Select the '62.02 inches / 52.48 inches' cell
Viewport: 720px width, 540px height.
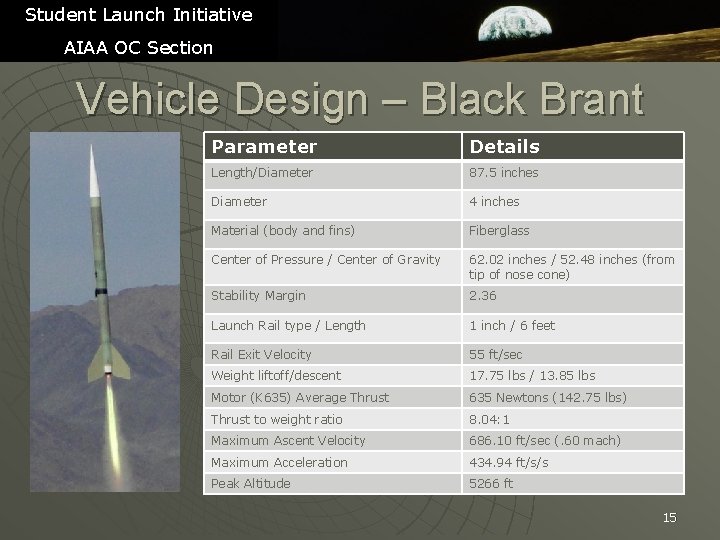[x=573, y=267]
